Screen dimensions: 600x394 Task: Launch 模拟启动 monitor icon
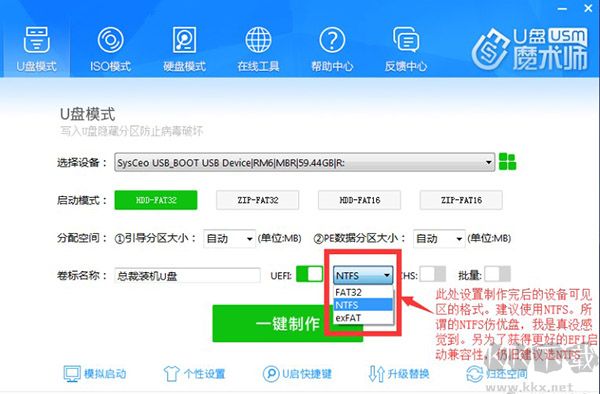click(x=72, y=374)
